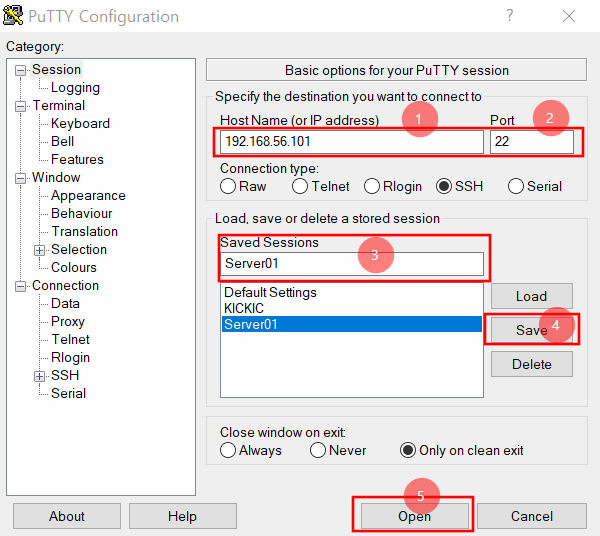Expand the Selection tree node
This screenshot has height=536, width=600.
tap(39, 250)
